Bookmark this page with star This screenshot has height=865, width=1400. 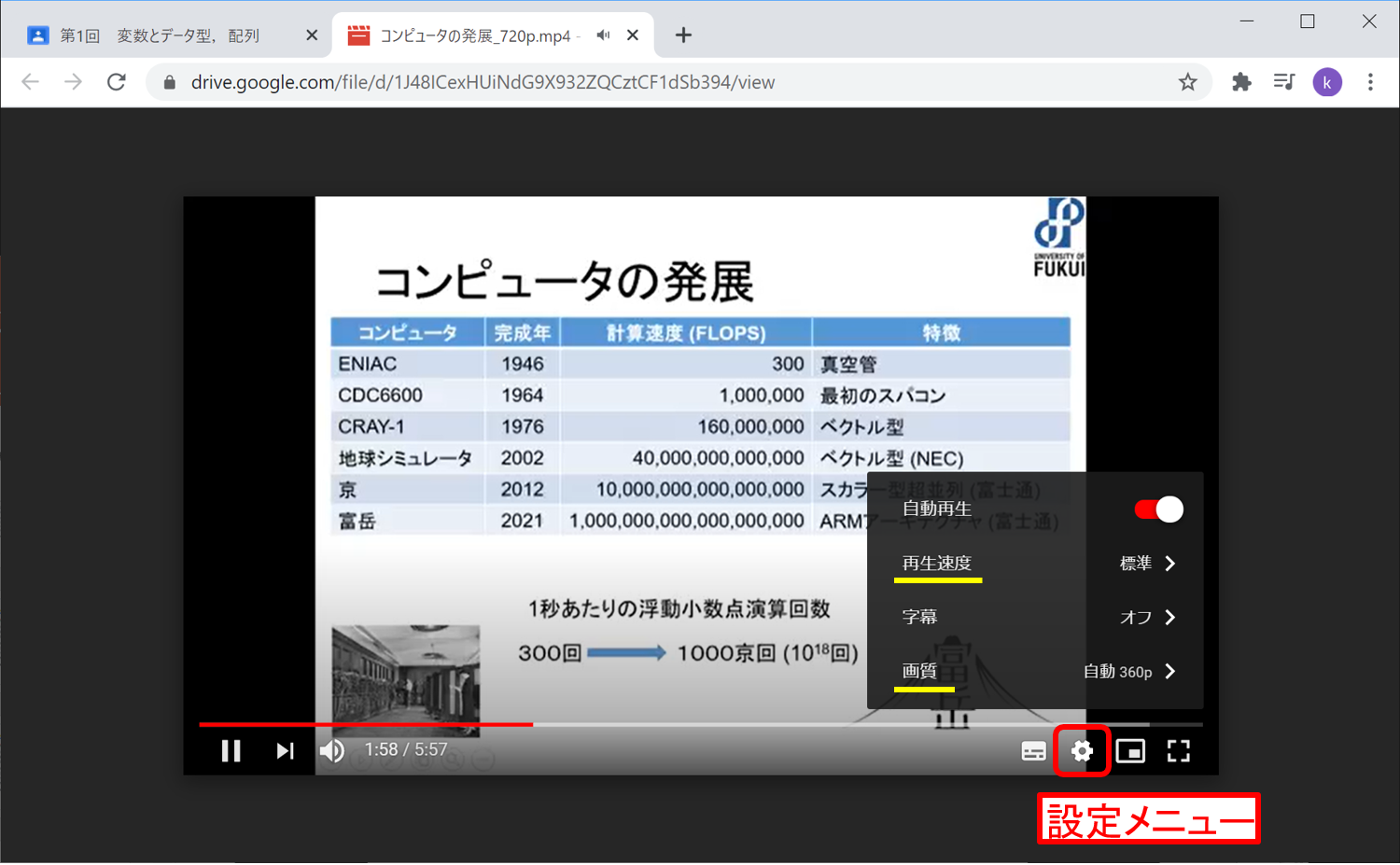coord(1187,82)
